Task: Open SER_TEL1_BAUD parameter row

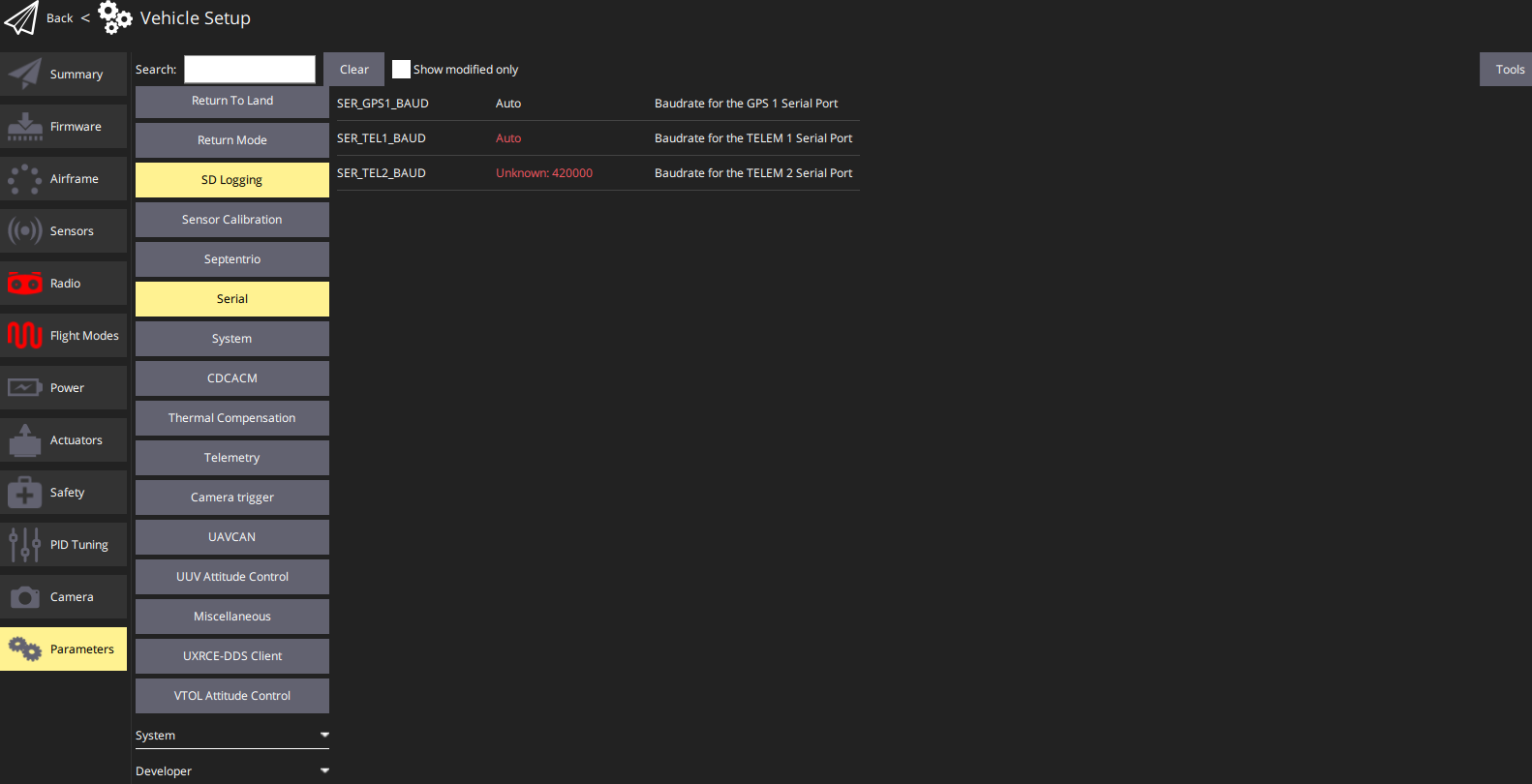Action: [597, 138]
